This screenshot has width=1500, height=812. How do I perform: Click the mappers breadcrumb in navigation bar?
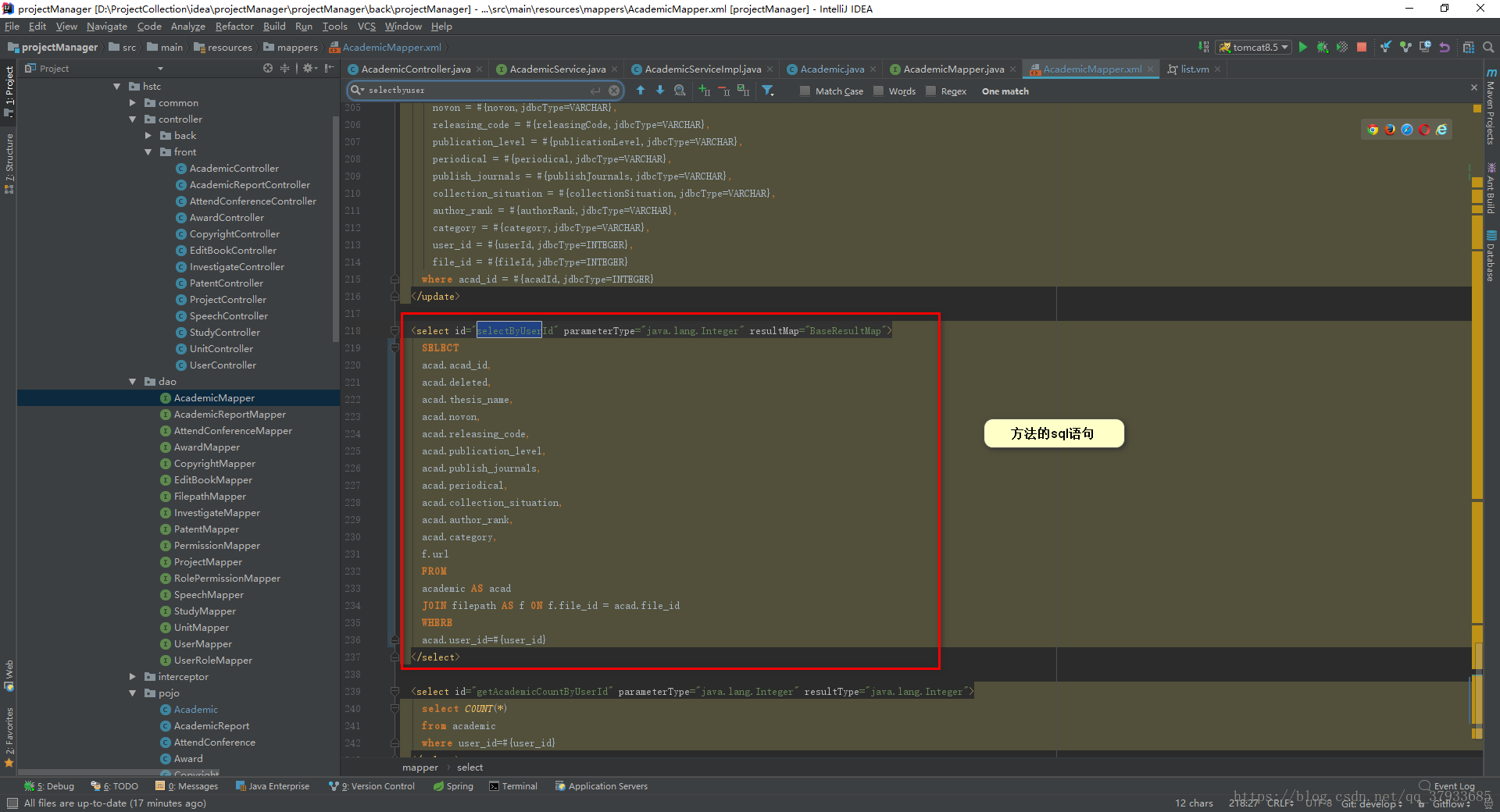[291, 48]
